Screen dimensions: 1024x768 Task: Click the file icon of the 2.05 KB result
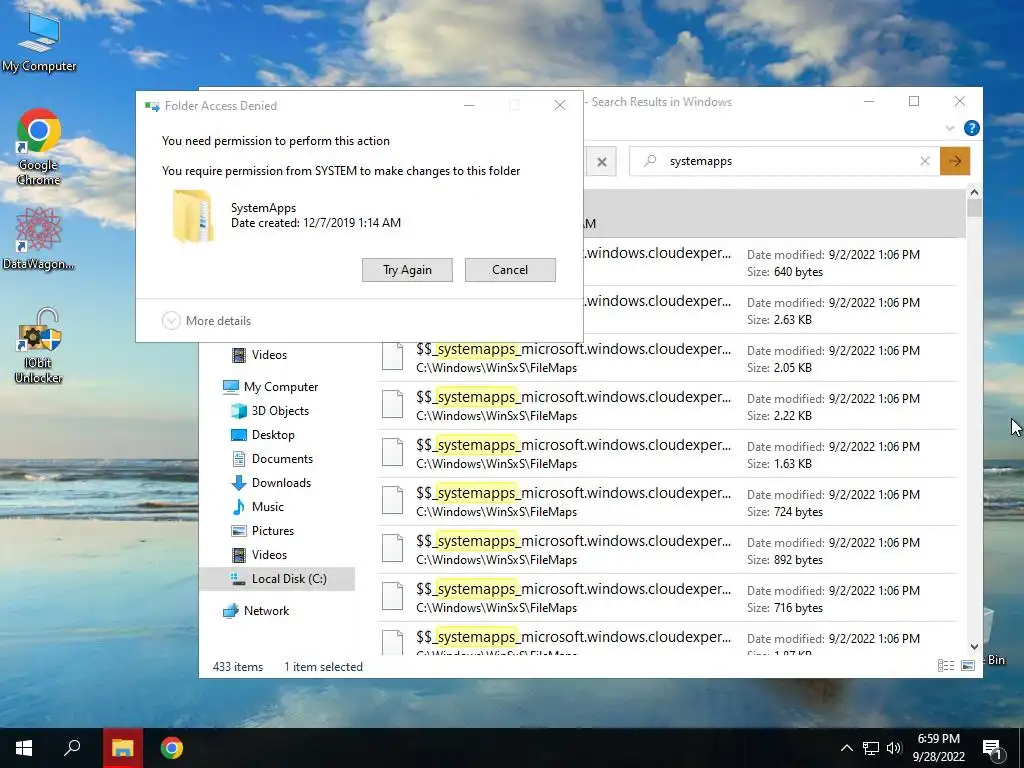click(x=392, y=356)
